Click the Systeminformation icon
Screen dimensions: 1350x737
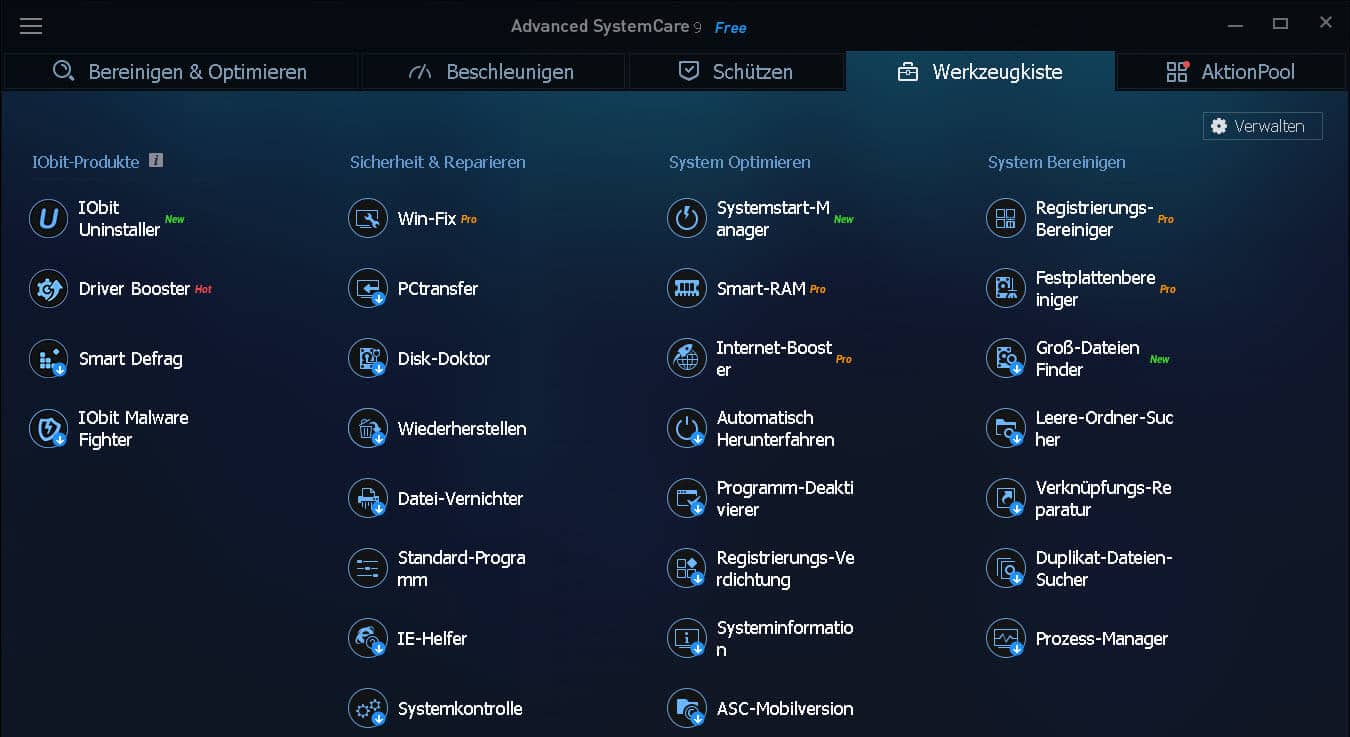pos(686,638)
